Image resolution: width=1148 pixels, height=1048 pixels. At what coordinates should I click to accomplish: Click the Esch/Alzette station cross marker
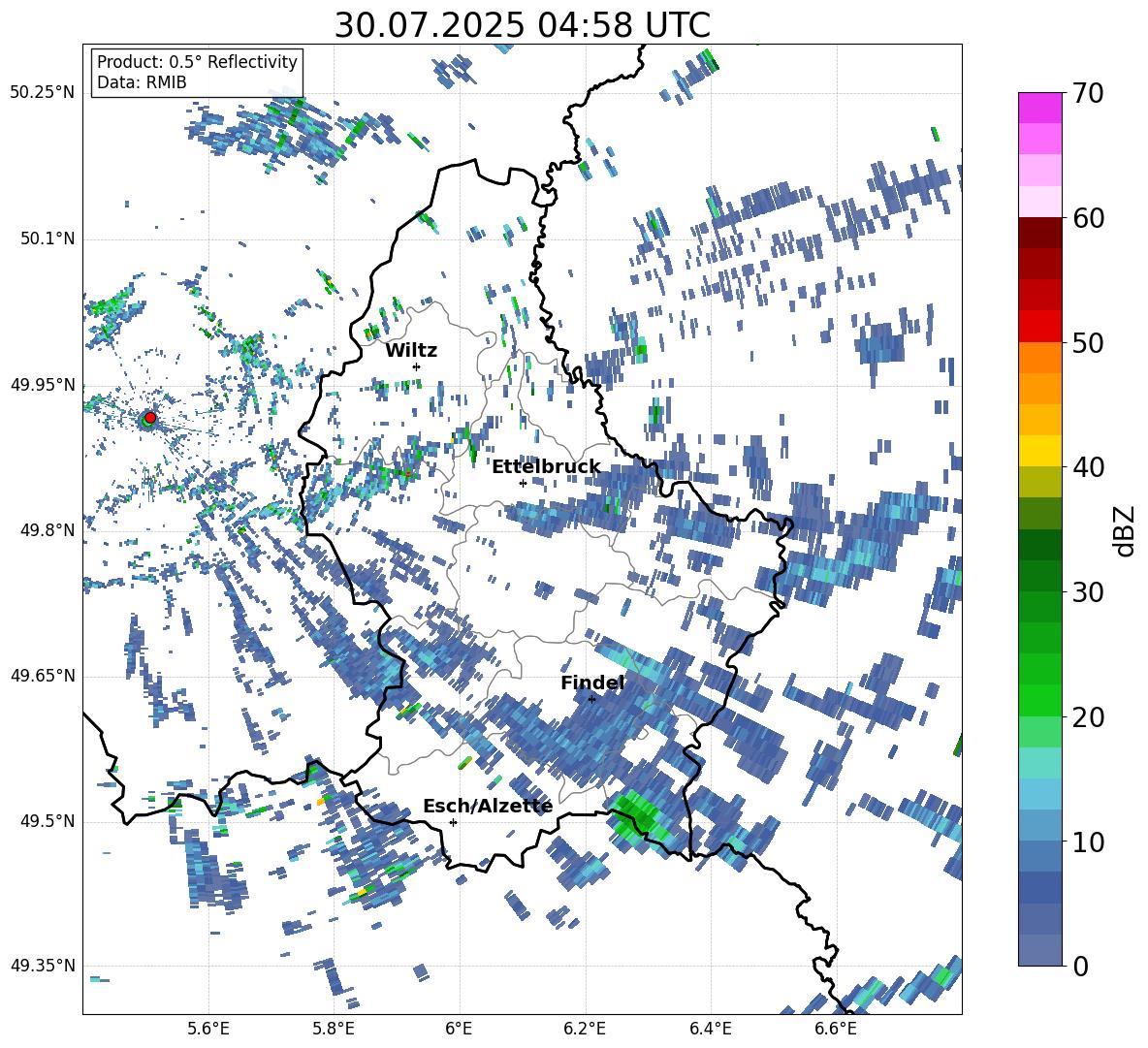[x=453, y=822]
